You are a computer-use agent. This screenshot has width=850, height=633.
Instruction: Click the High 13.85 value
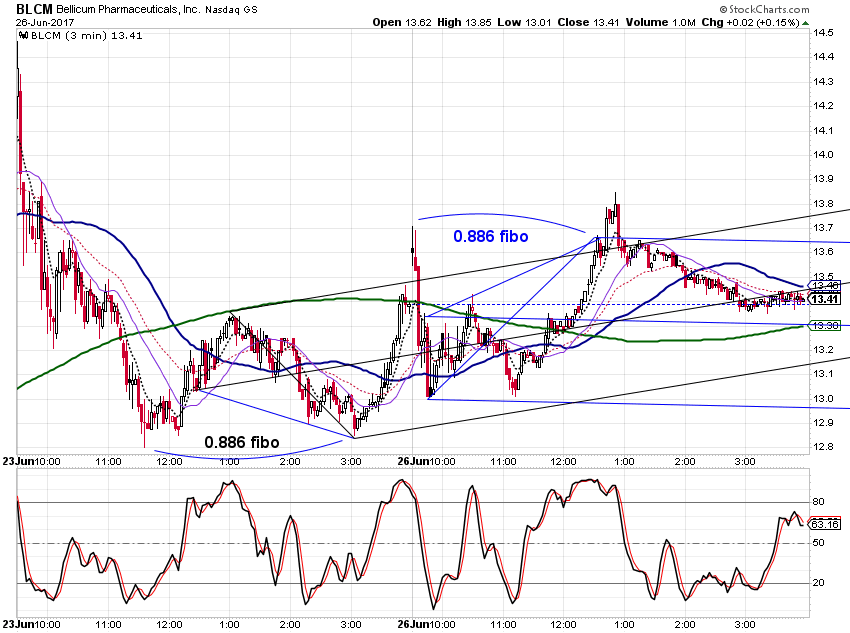click(x=465, y=22)
